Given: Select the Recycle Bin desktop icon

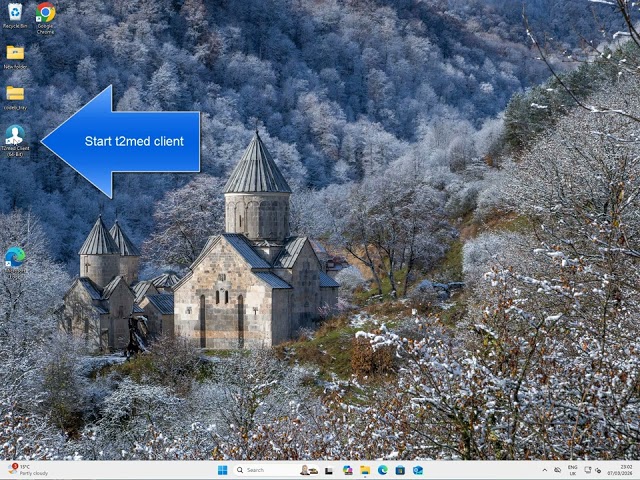Looking at the screenshot, I should pos(15,16).
